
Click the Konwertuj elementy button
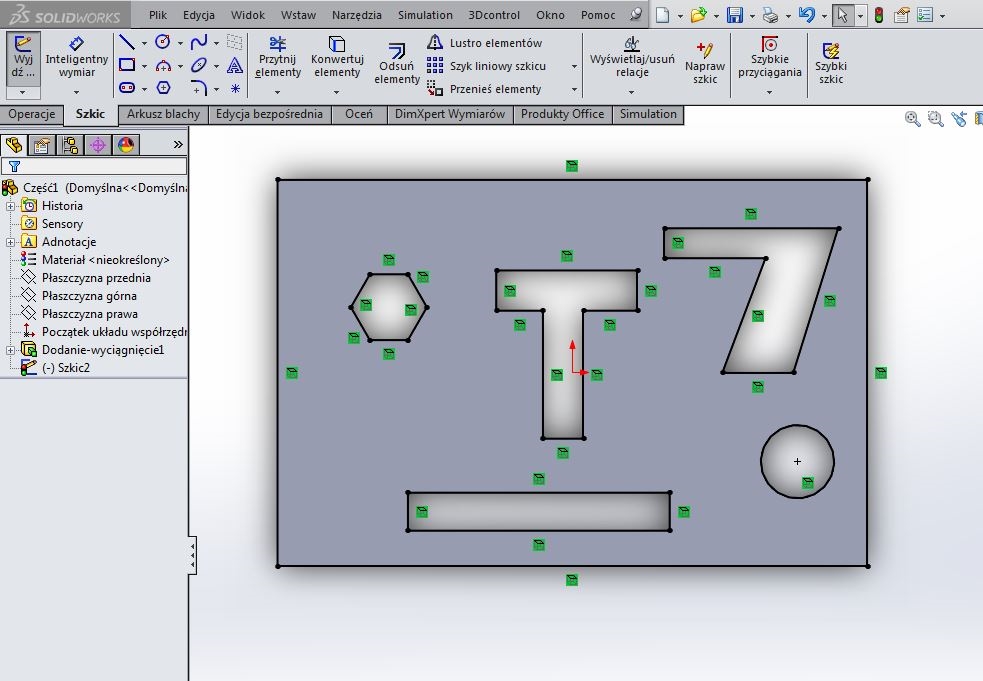(x=337, y=57)
